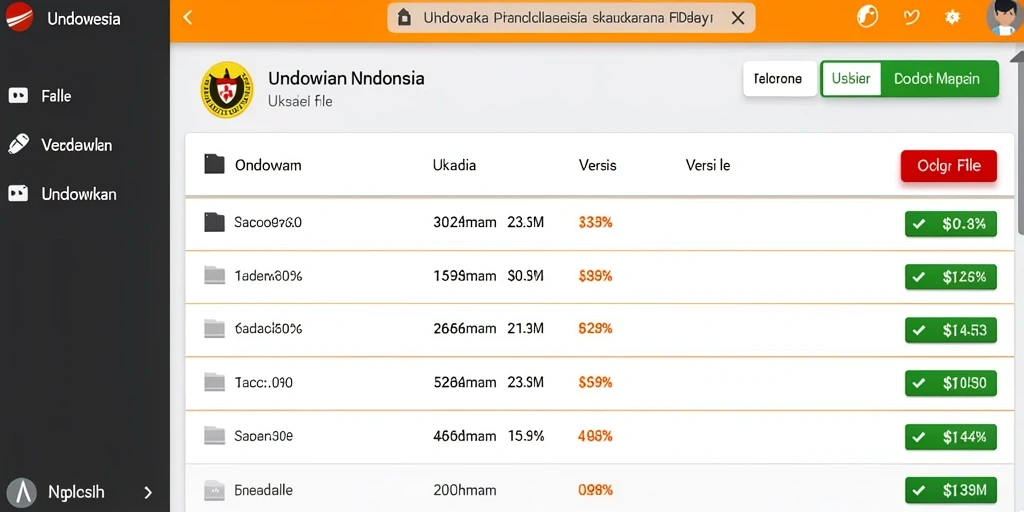
Task: Click the back arrow in orange header
Action: tap(187, 18)
